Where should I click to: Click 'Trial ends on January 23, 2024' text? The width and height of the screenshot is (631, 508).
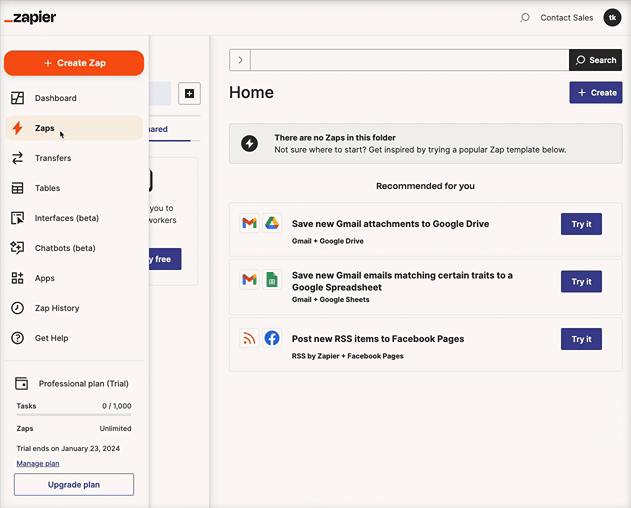pyautogui.click(x=68, y=448)
